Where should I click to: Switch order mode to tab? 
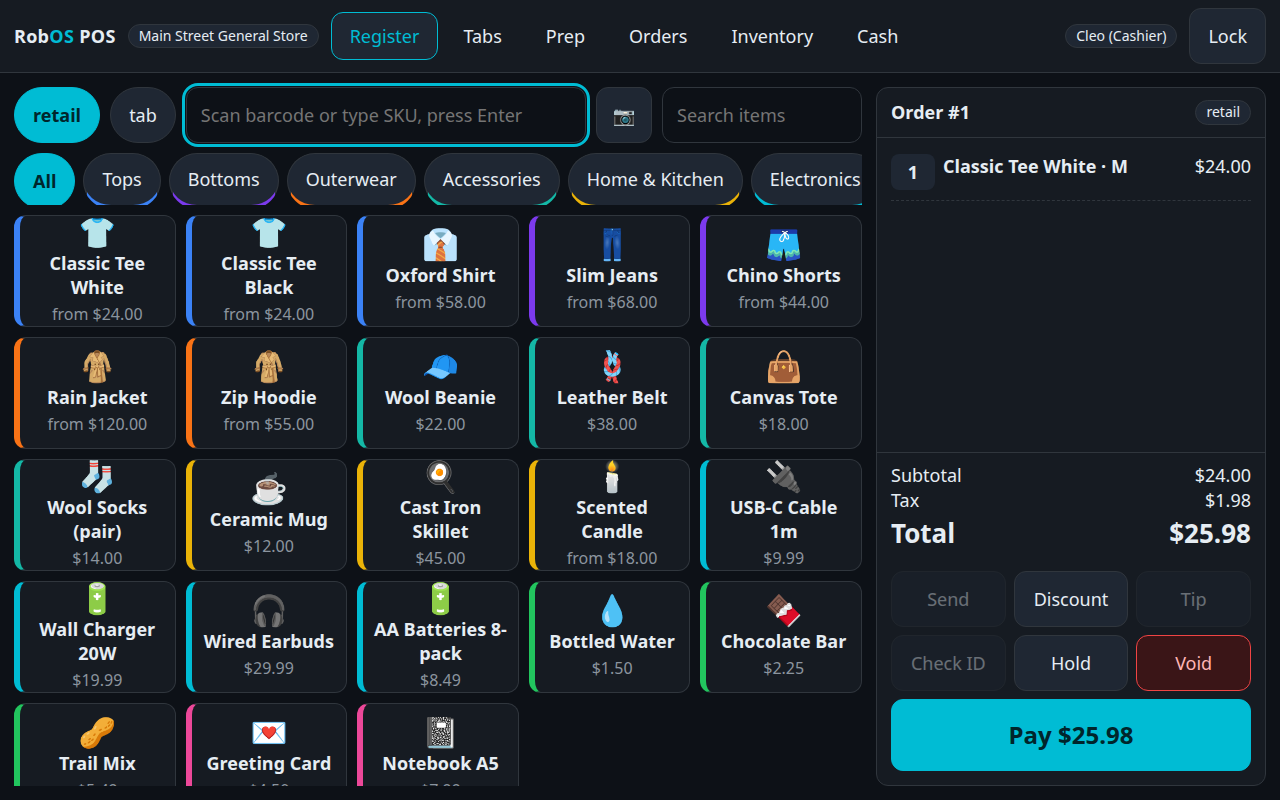(143, 115)
